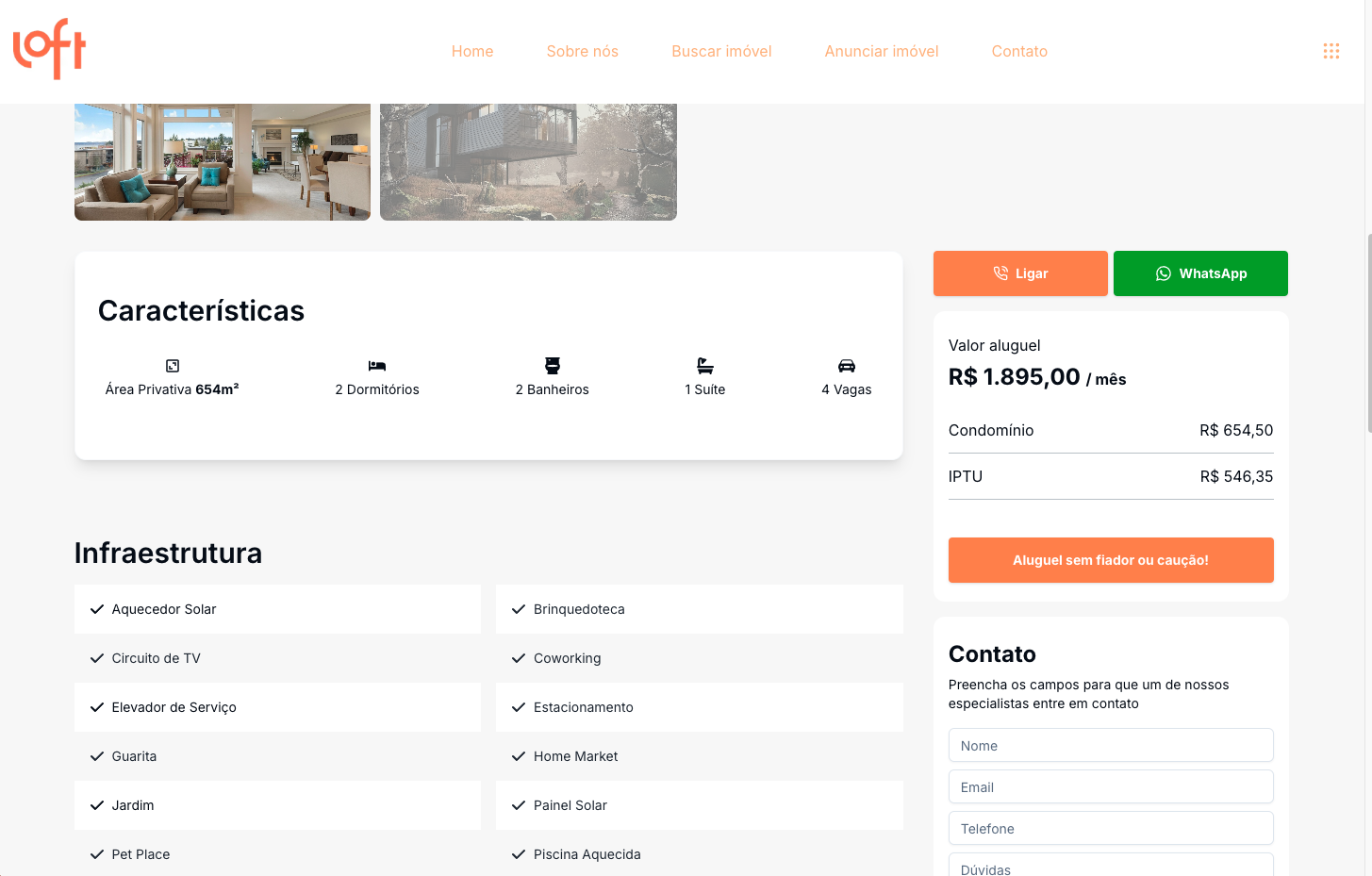The width and height of the screenshot is (1372, 876).
Task: Focus the Nome input field
Action: point(1111,745)
